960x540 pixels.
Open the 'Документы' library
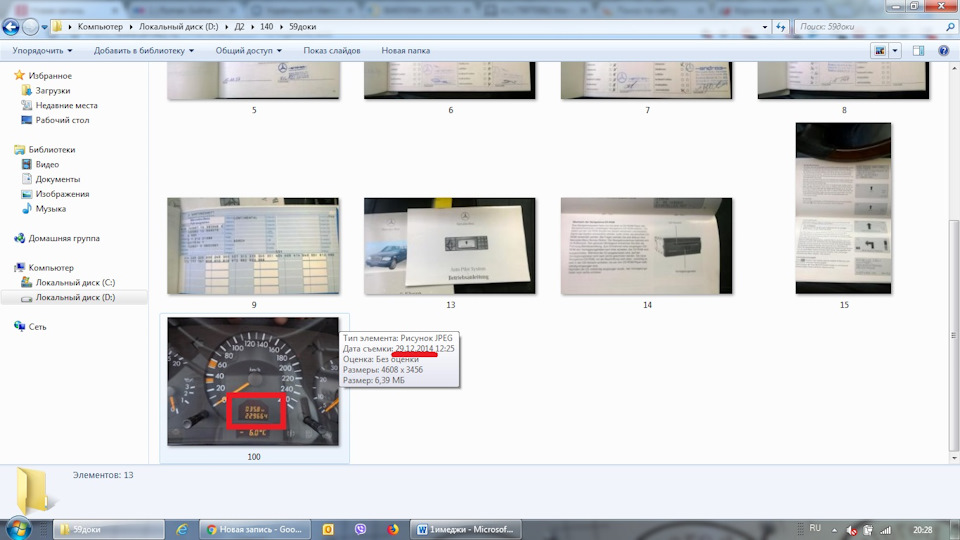coord(58,179)
